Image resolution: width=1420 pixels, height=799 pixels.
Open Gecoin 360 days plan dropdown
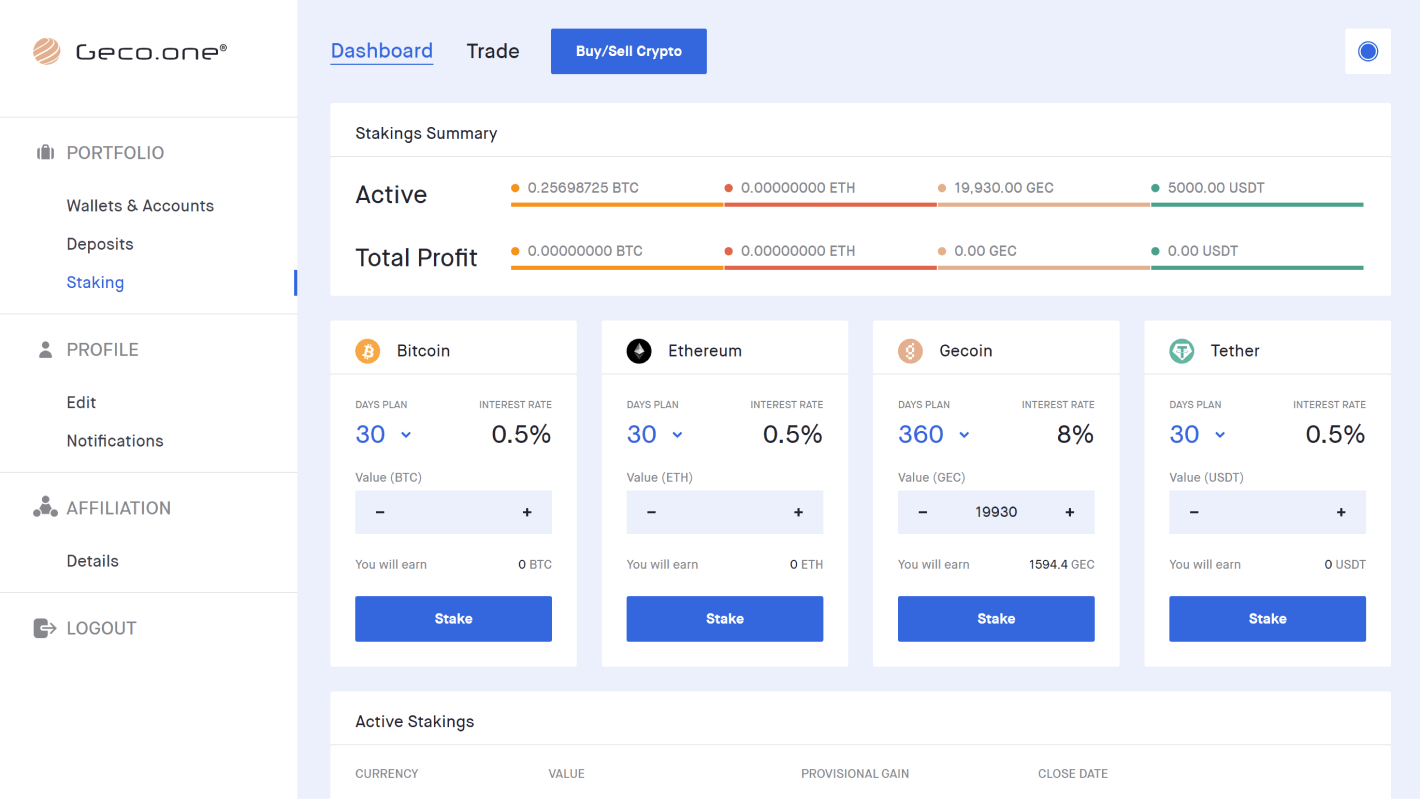(x=934, y=434)
